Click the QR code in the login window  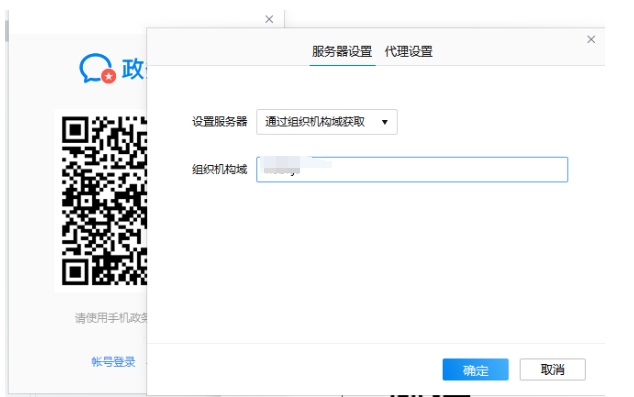pos(104,201)
